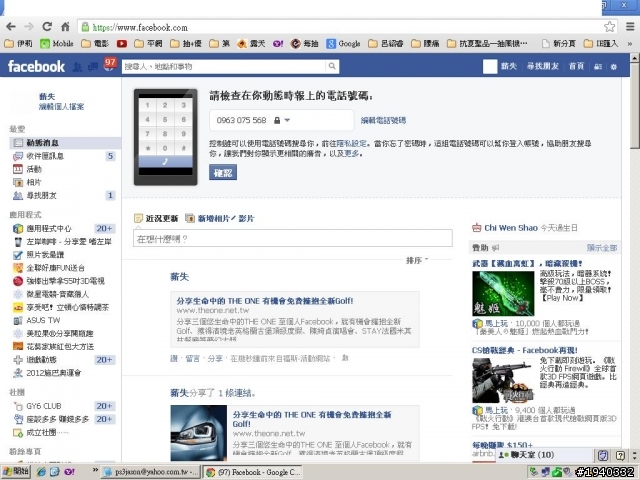Click the facebook logo
Screen dimensions: 640x480
(x=36, y=66)
